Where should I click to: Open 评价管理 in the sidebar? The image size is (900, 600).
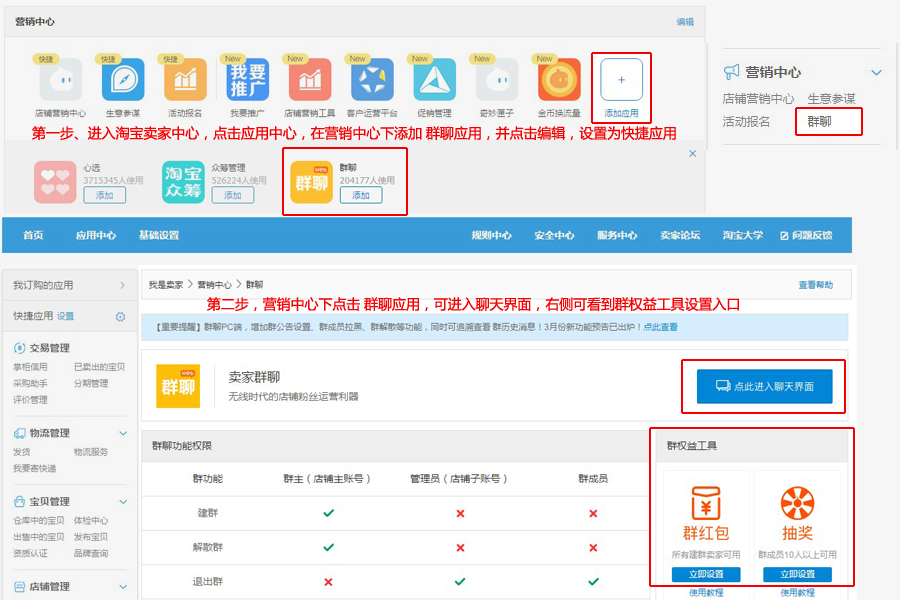(x=30, y=400)
